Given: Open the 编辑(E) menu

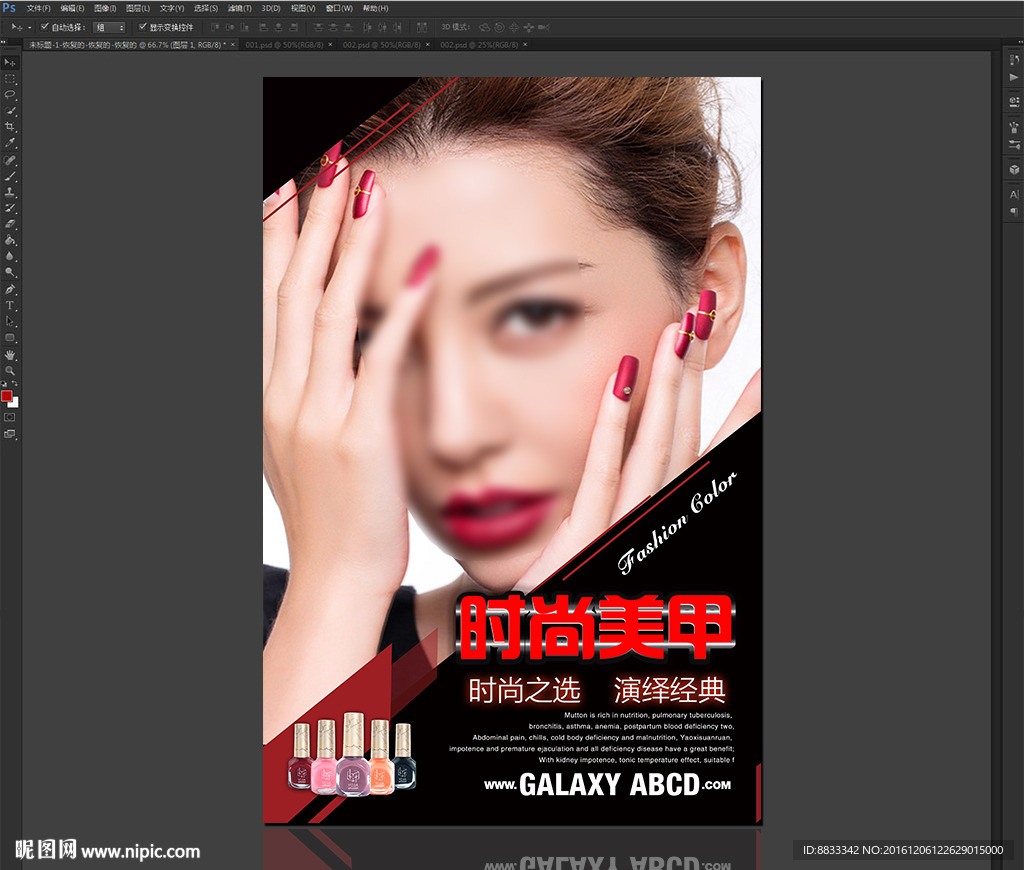Looking at the screenshot, I should 72,8.
